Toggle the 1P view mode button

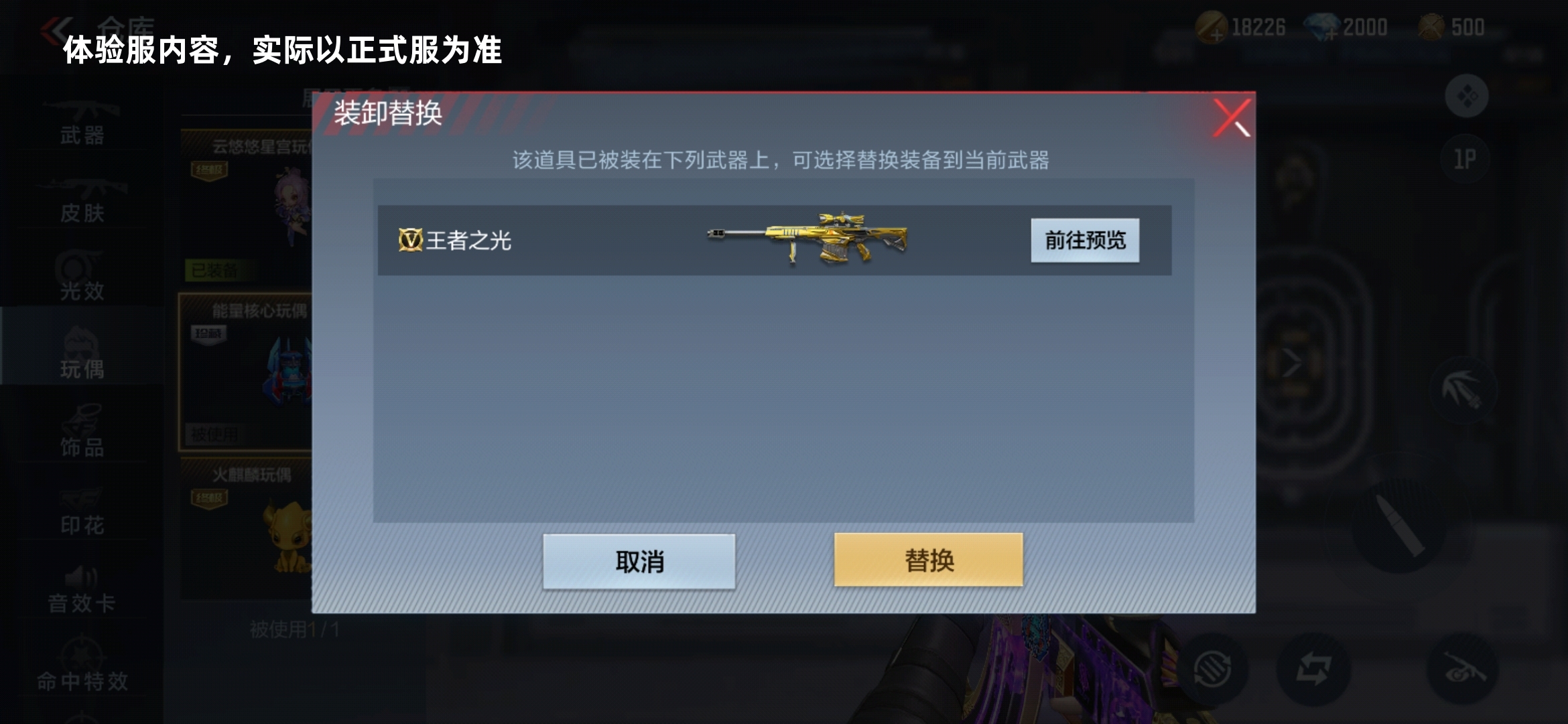pos(1465,159)
